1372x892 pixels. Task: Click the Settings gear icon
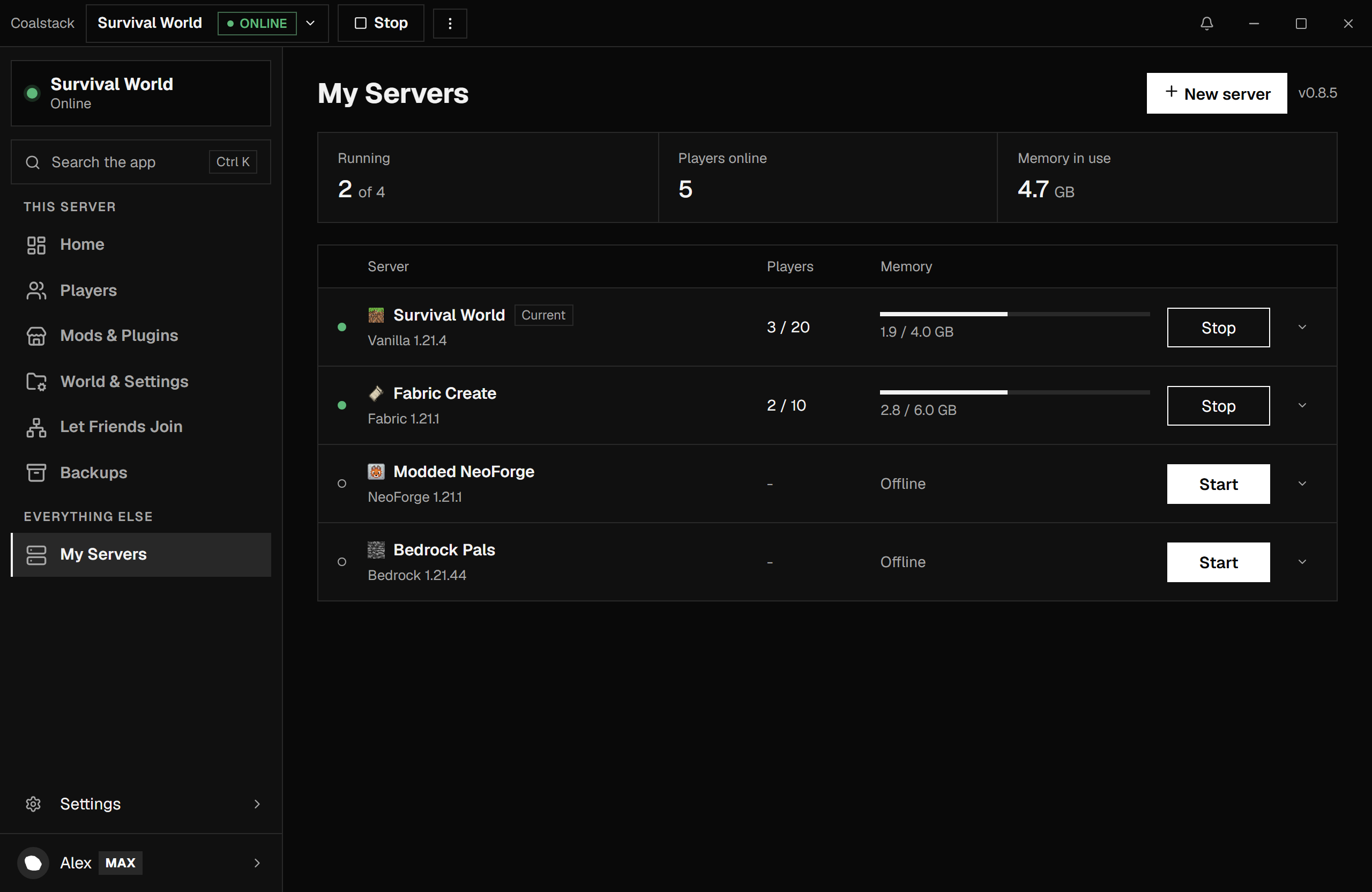(33, 804)
